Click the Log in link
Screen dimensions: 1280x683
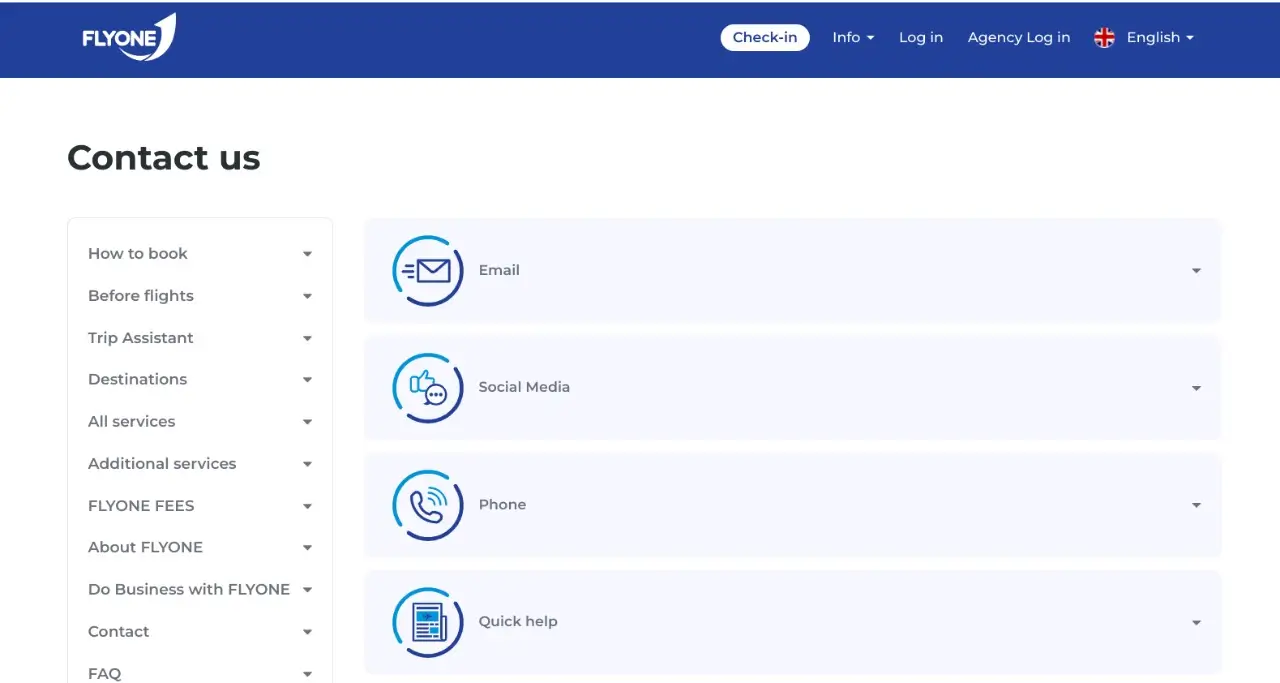(921, 37)
